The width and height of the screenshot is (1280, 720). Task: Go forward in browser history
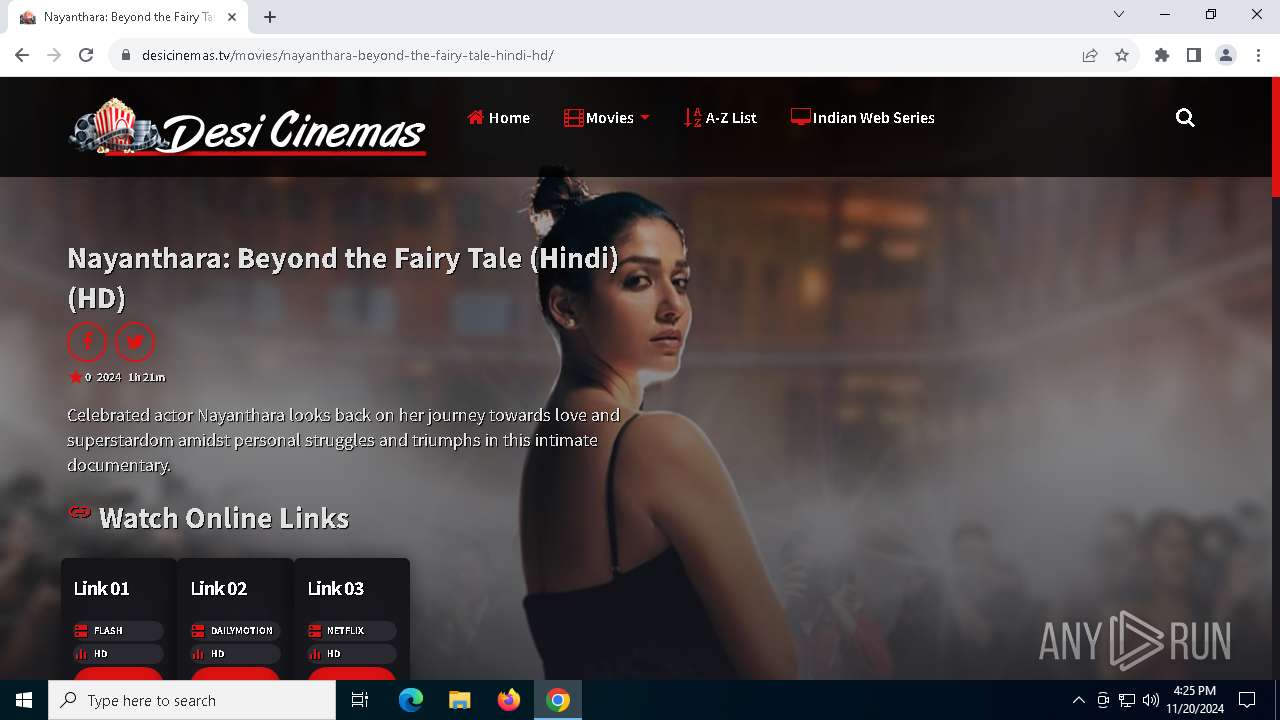click(x=54, y=55)
